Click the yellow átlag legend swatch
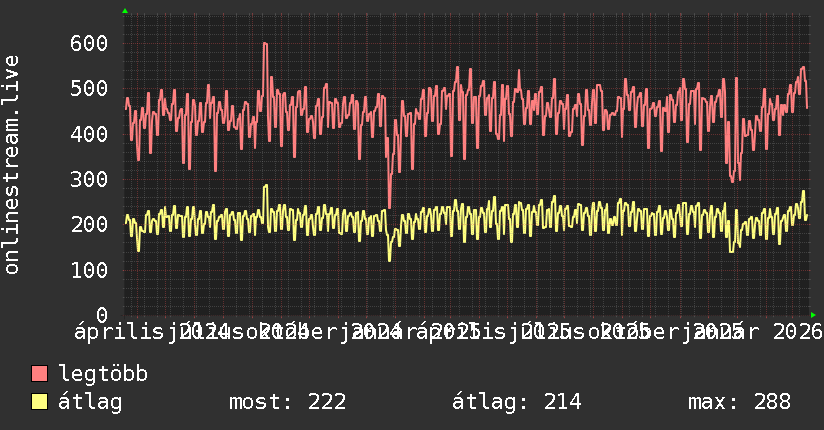The height and width of the screenshot is (430, 824). tap(39, 402)
